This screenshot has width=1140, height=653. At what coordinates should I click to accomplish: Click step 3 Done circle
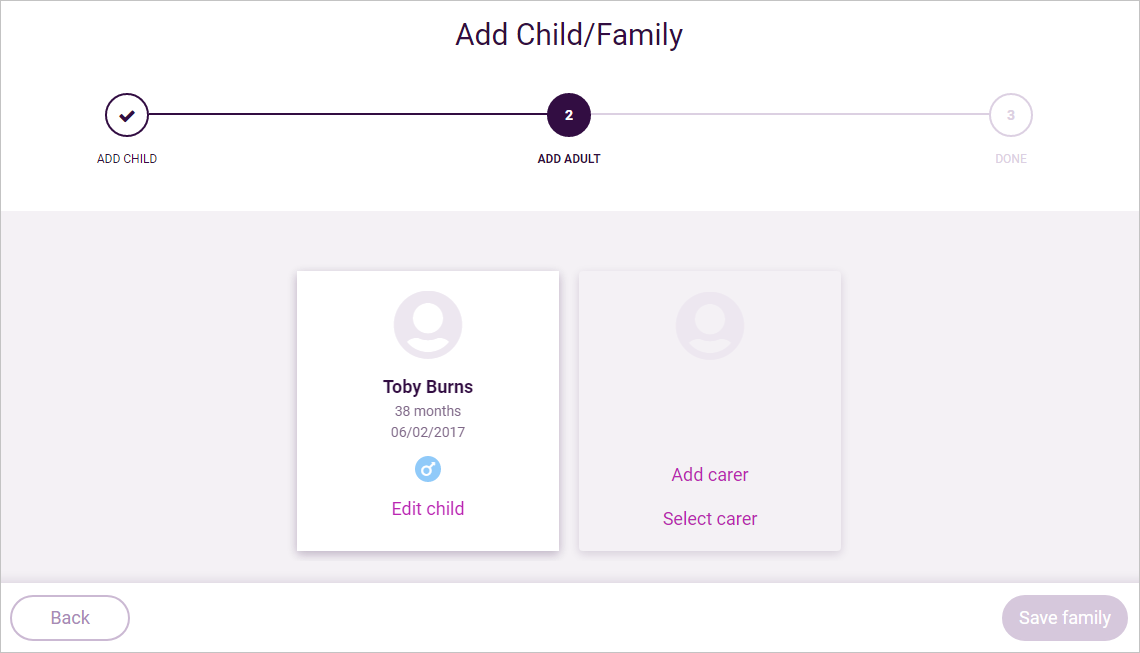[x=1011, y=115]
